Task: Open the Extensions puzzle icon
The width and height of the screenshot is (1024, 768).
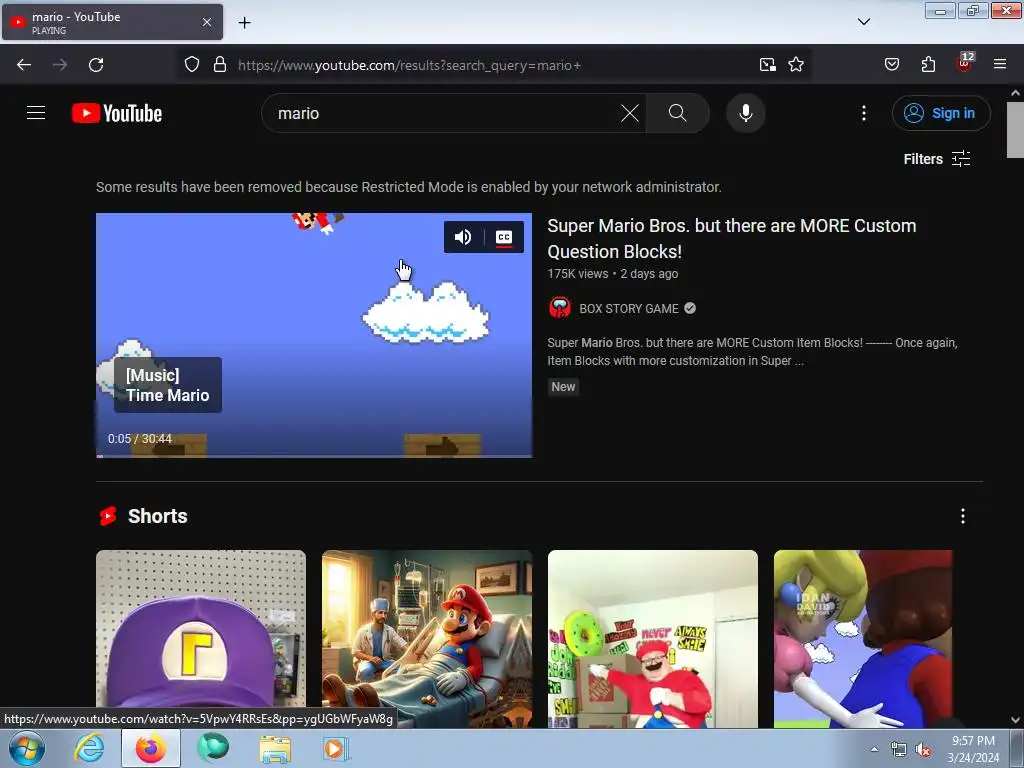Action: pyautogui.click(x=928, y=65)
